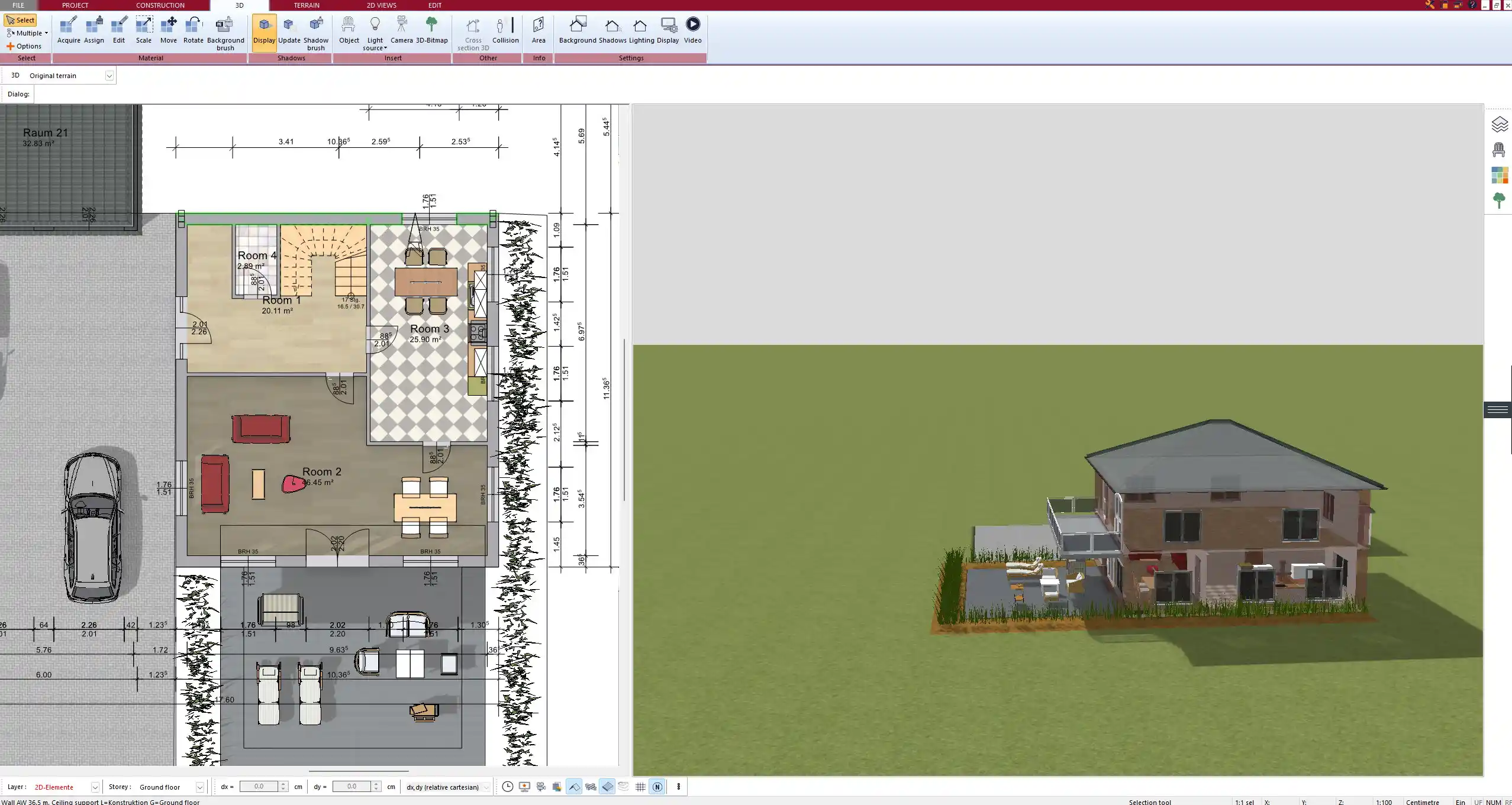Click the monitor star icon in bottom toolbar
Screen dimensions: 1512x805
point(524,787)
